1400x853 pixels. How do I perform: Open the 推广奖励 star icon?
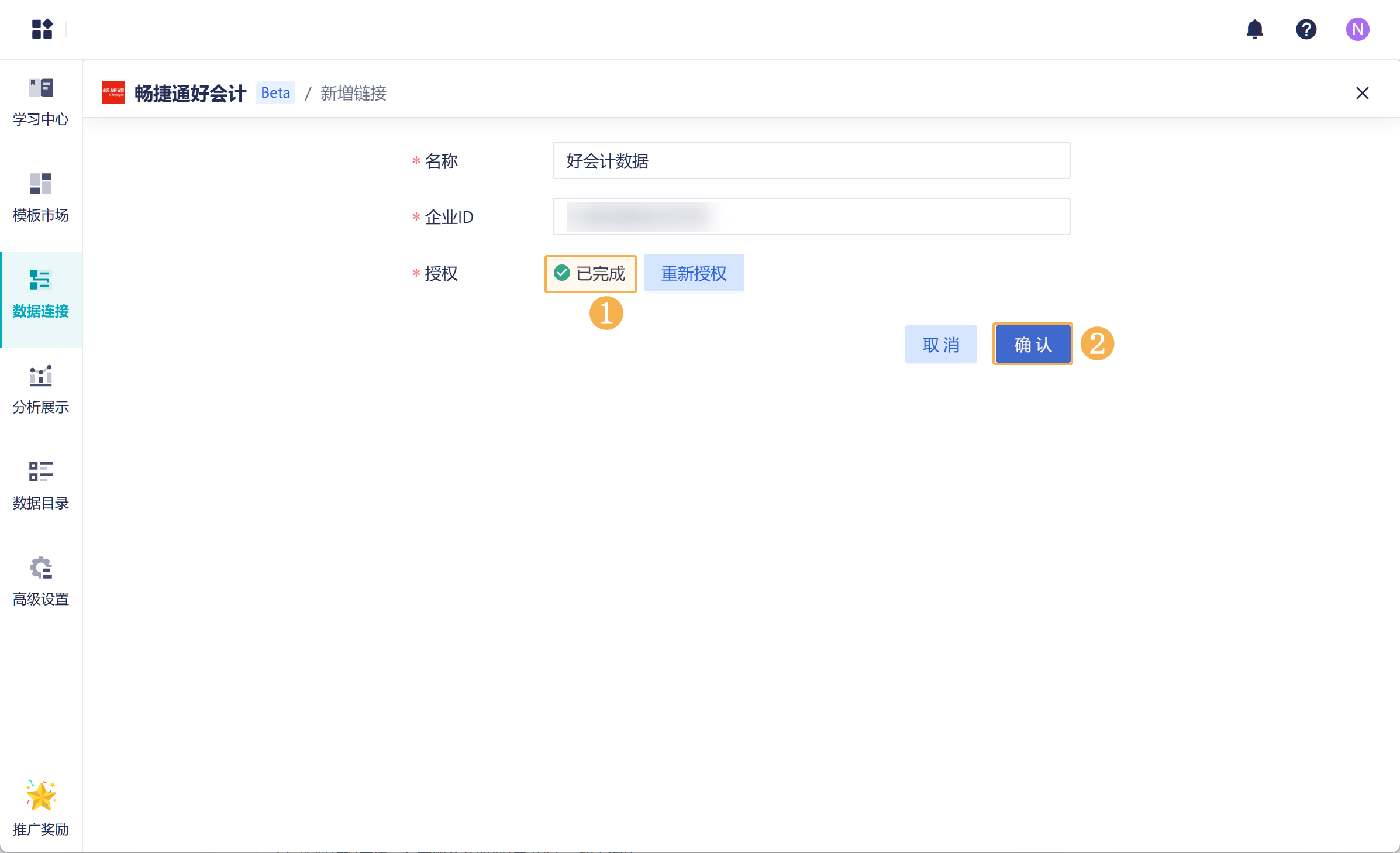pos(40,794)
